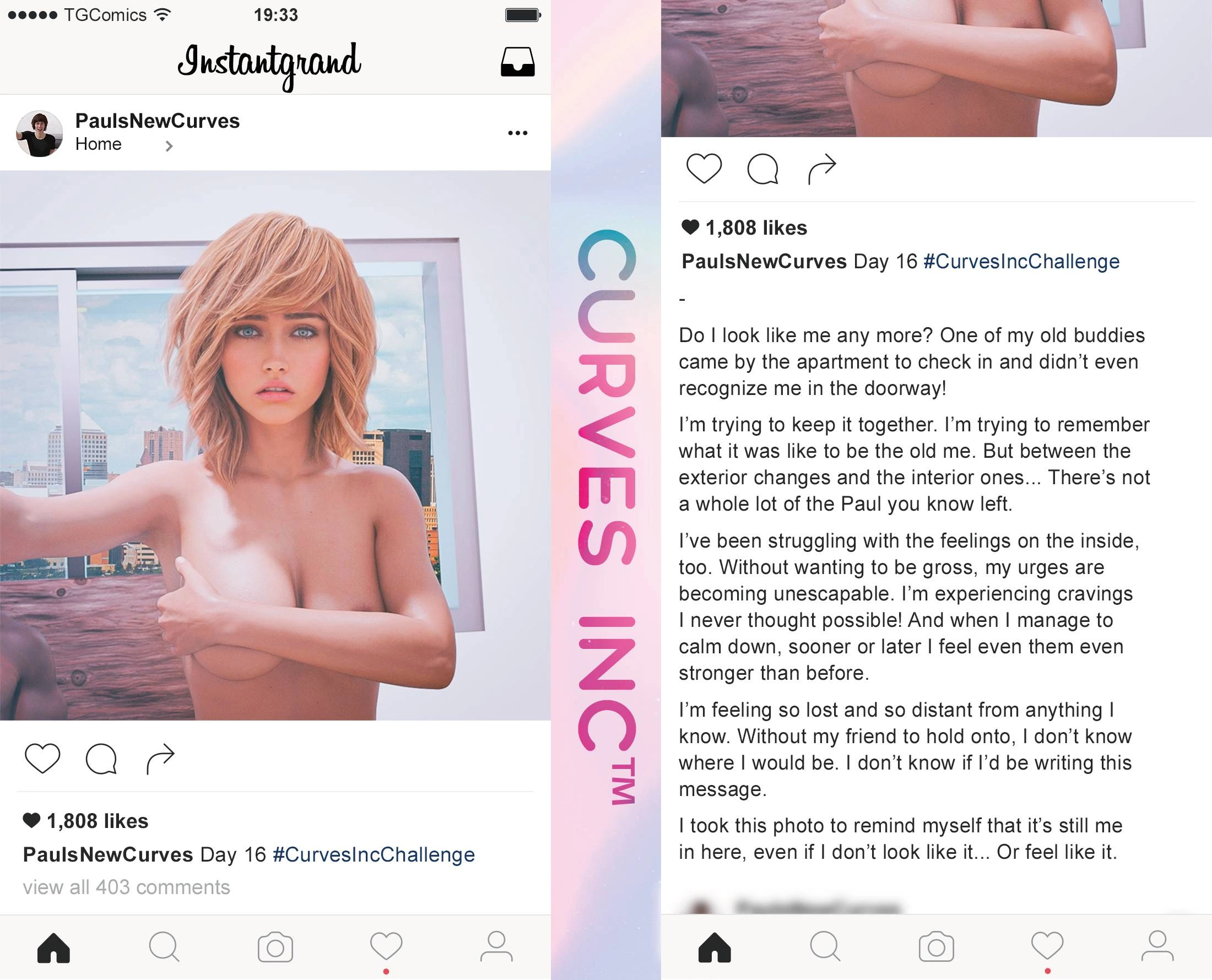This screenshot has width=1212, height=980.
Task: Expand the Home location chevron
Action: (x=168, y=146)
